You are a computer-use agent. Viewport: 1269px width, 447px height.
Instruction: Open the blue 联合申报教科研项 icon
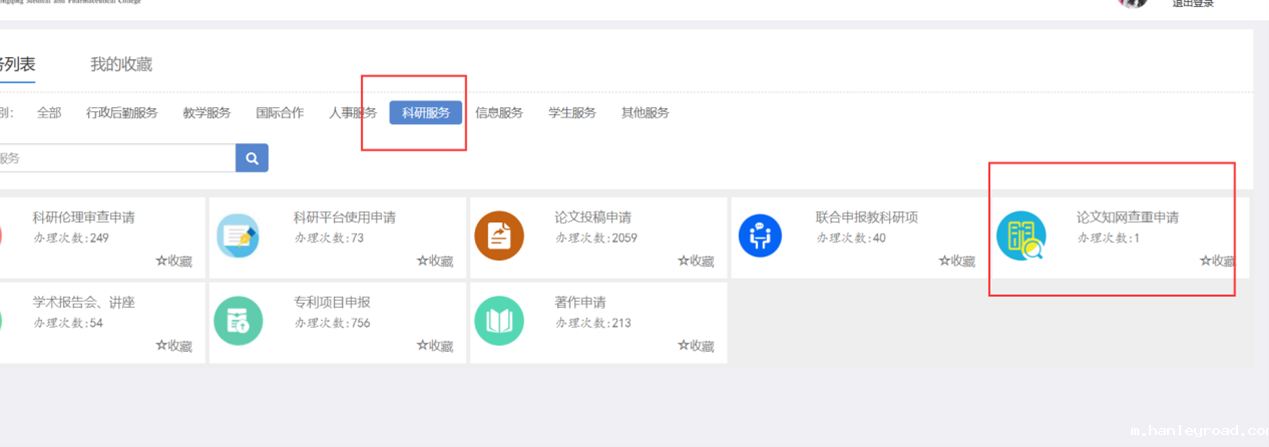click(x=760, y=237)
